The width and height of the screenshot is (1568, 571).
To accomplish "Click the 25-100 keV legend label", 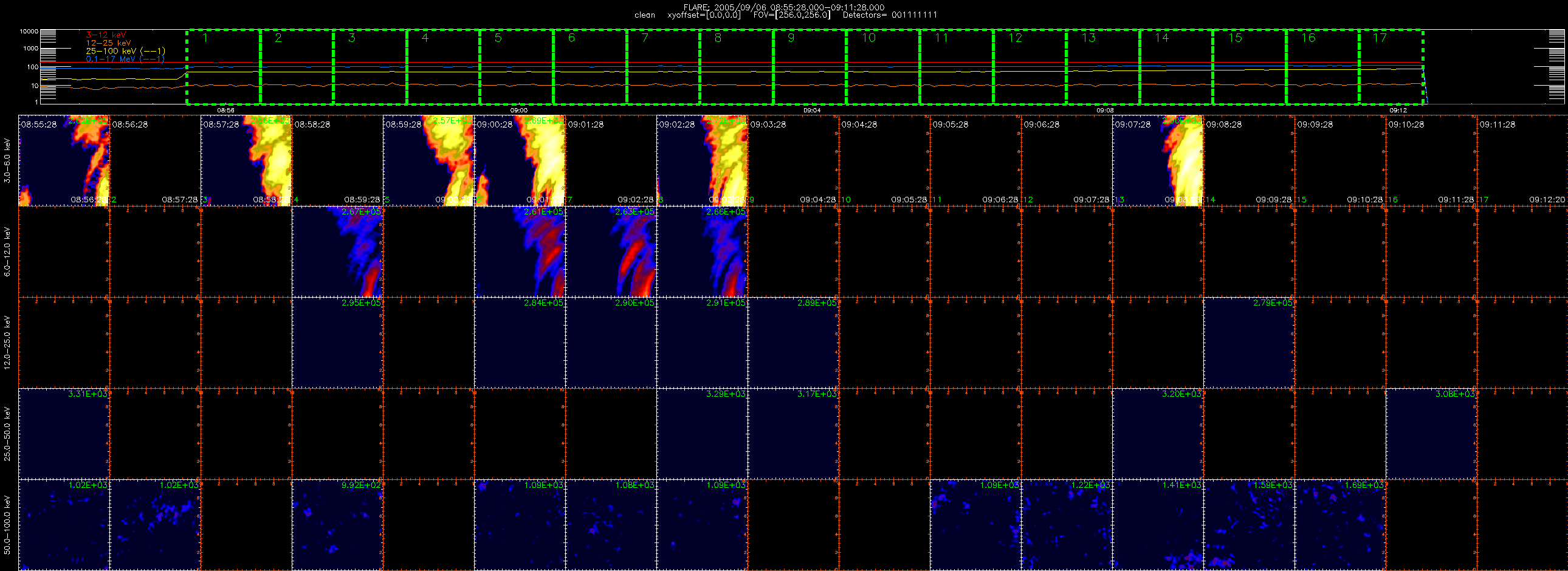I will point(125,51).
